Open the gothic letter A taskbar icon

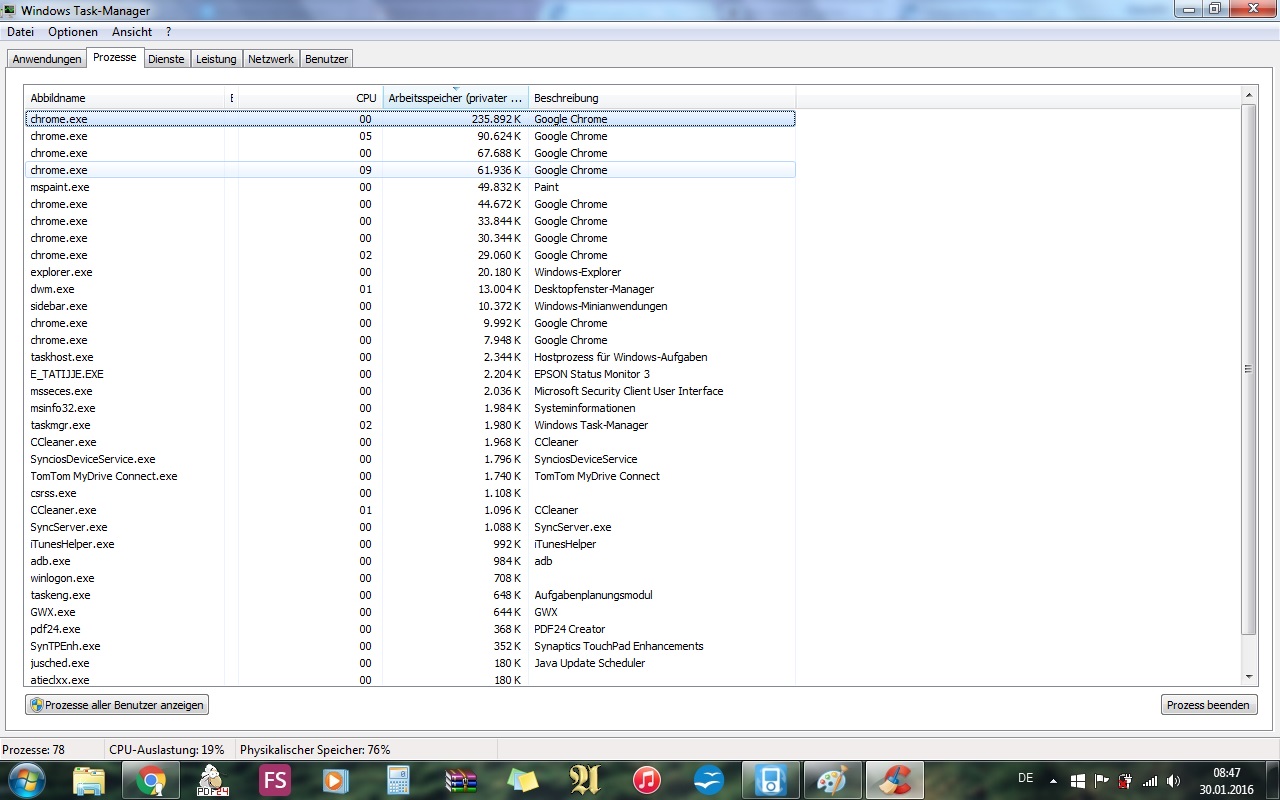tap(584, 780)
